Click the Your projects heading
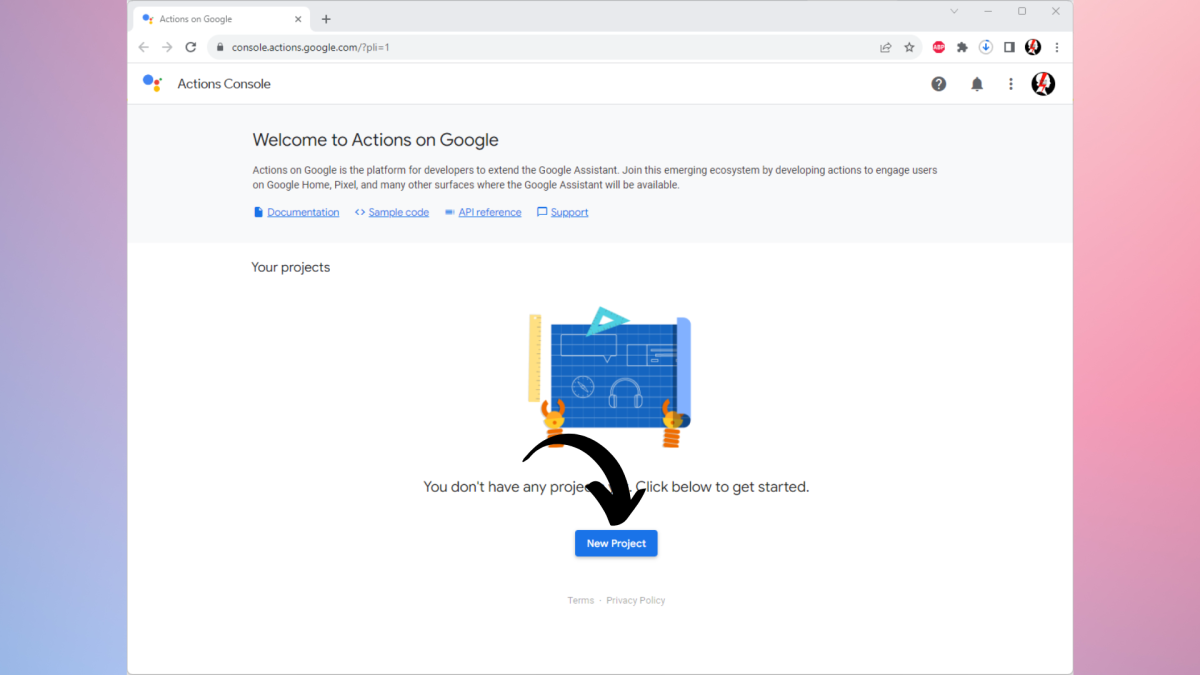Screen dimensions: 1200x675 (291, 267)
